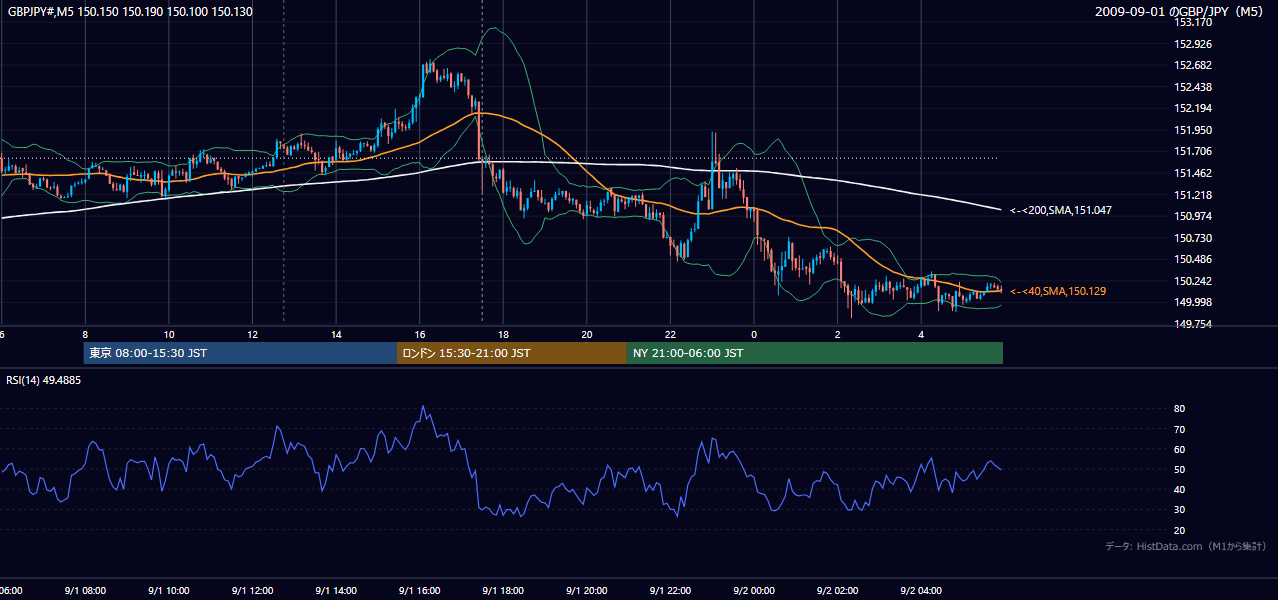Click bottom time label 9/1 08:00
The height and width of the screenshot is (600, 1278).
click(85, 590)
